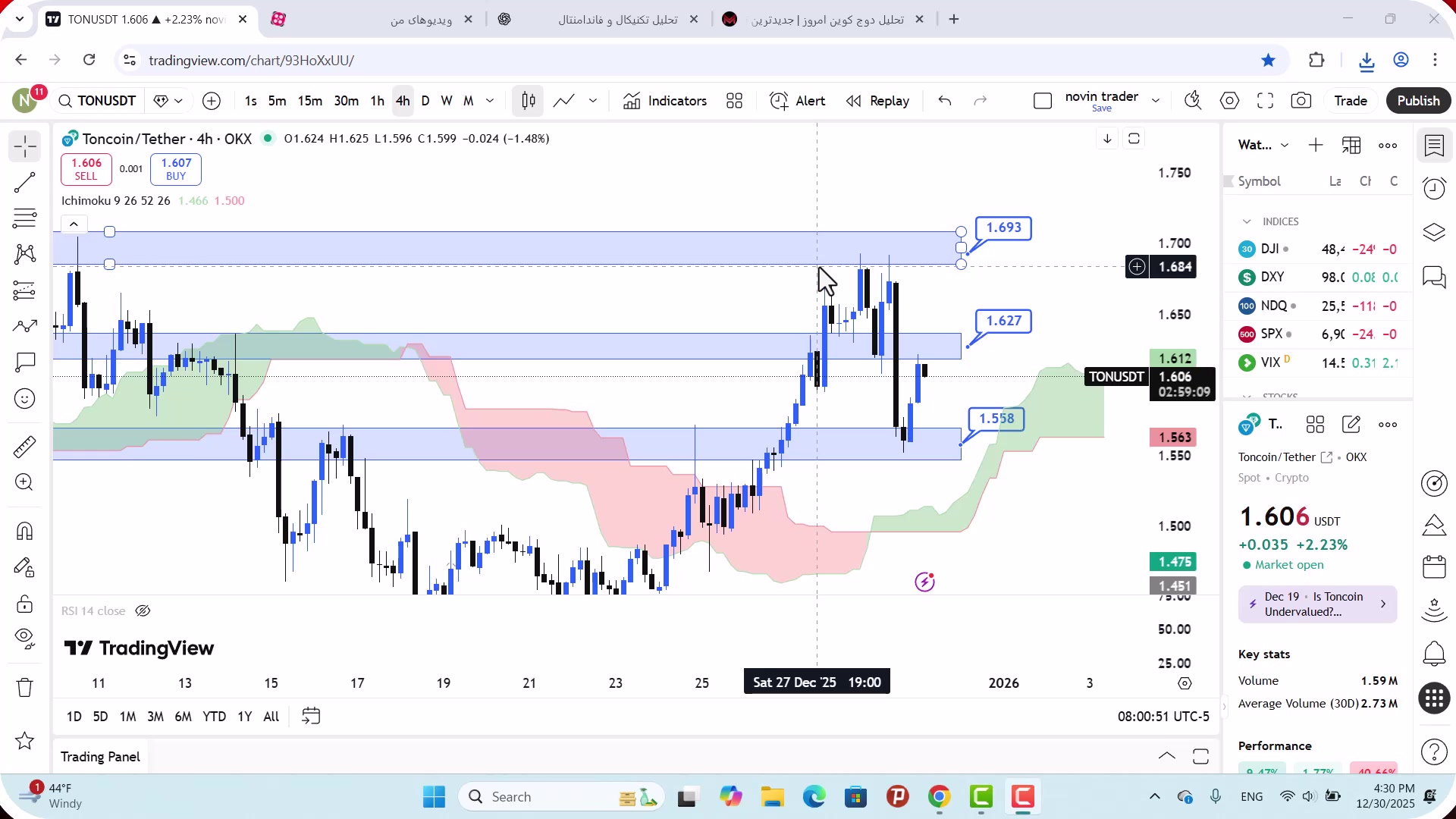This screenshot has width=1456, height=819.
Task: Open Chrome from the Windows taskbar
Action: coord(939,797)
